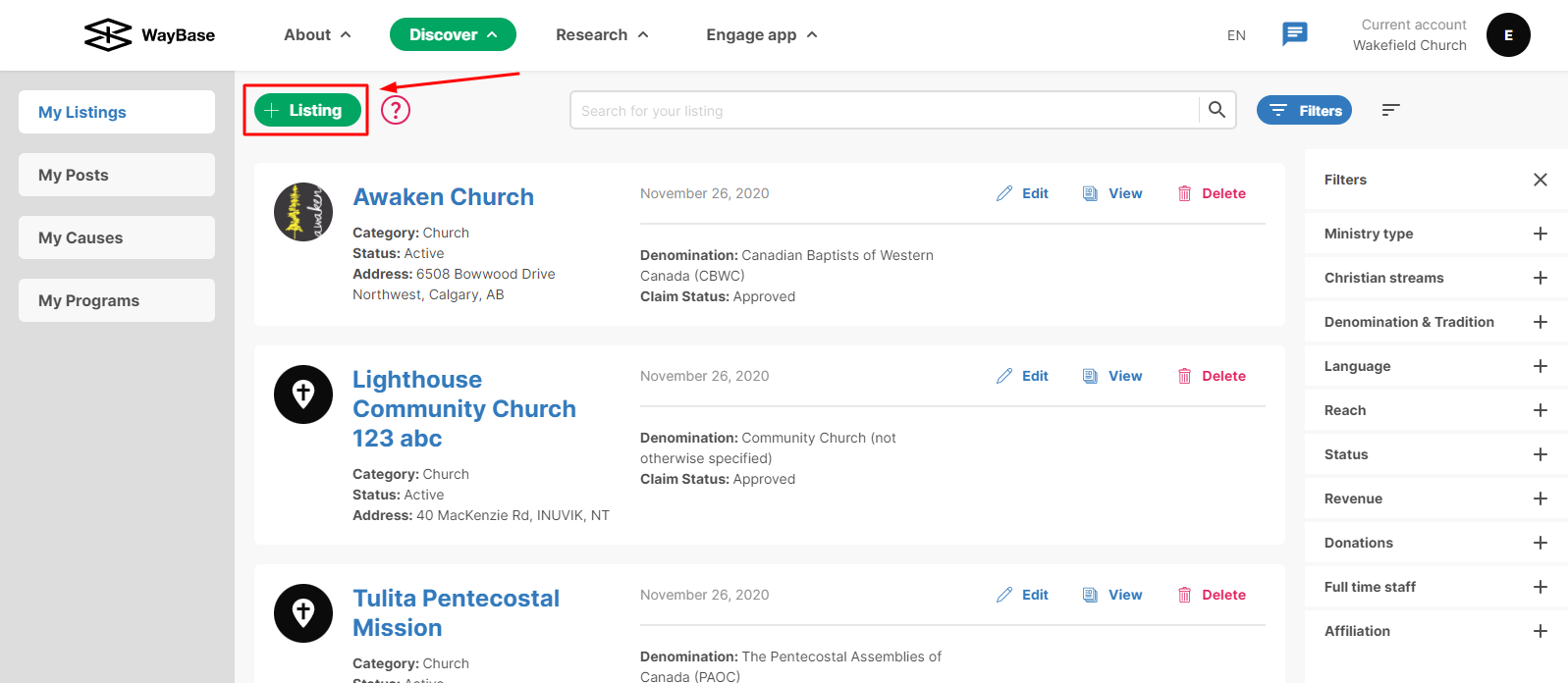Edit the Tulita Pentecostal Mission listing
Screen dimensions: 1568x683
point(1022,595)
